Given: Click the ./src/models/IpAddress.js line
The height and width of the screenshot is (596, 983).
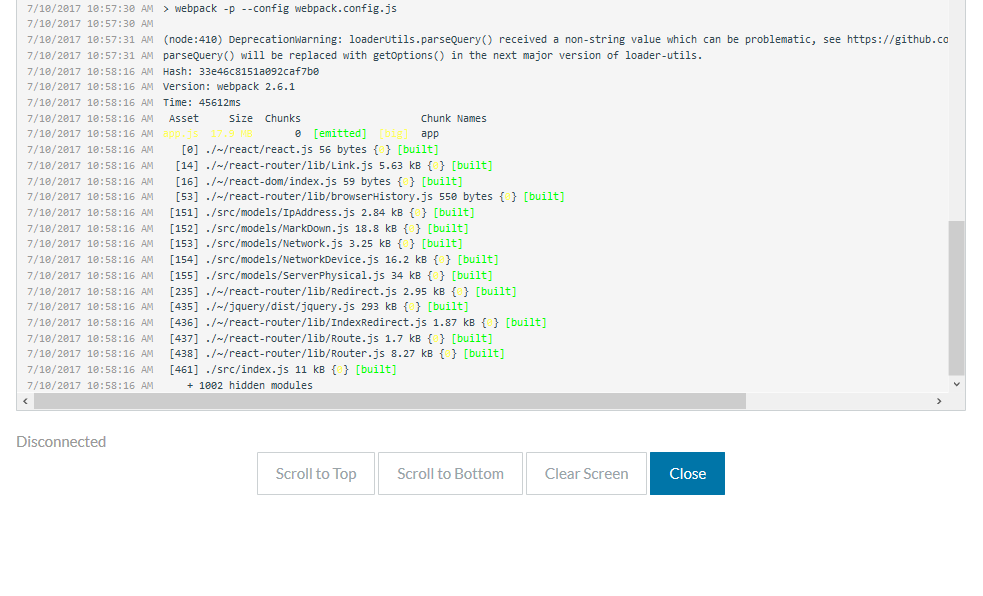Looking at the screenshot, I should coord(322,212).
